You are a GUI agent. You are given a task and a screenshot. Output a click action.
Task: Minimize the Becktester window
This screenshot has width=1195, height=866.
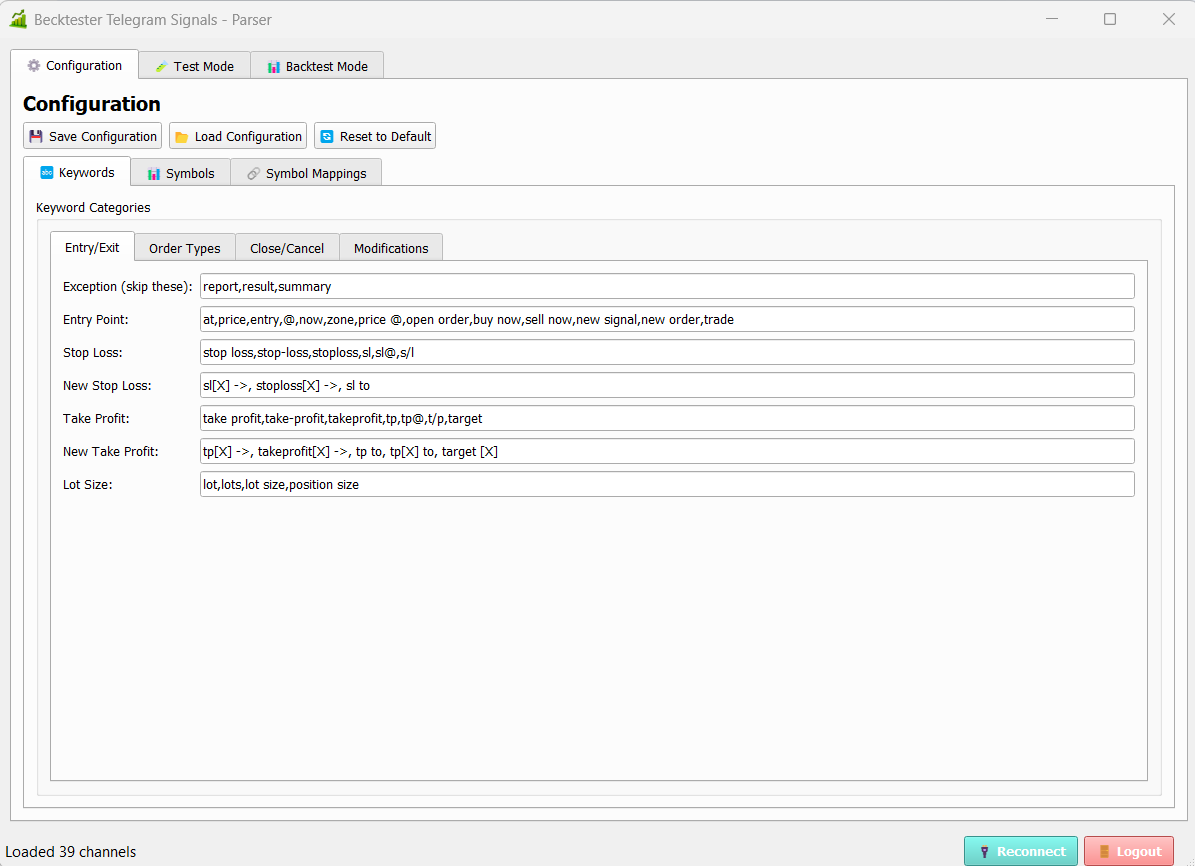(x=1052, y=19)
